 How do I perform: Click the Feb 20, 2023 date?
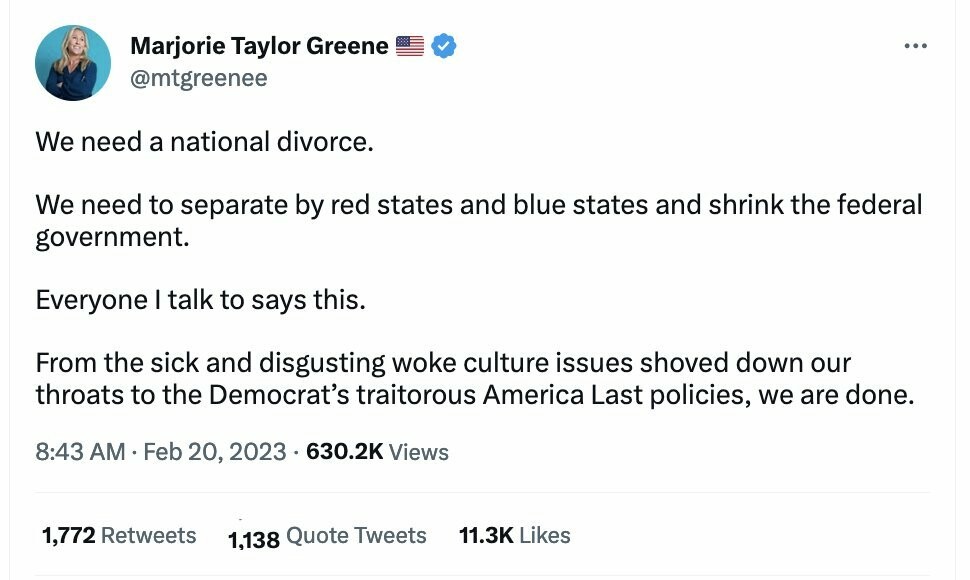214,451
